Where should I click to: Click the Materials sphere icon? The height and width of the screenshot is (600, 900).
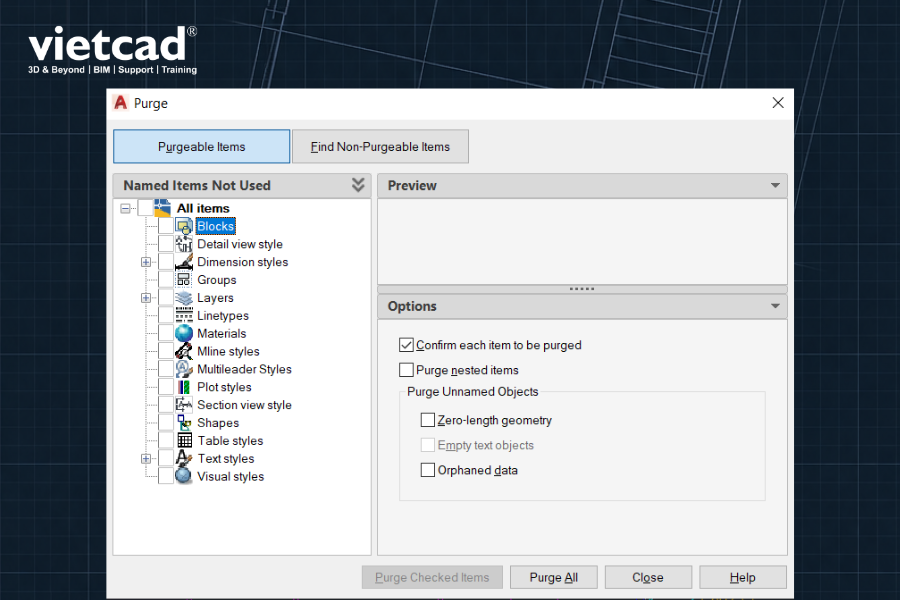point(184,333)
